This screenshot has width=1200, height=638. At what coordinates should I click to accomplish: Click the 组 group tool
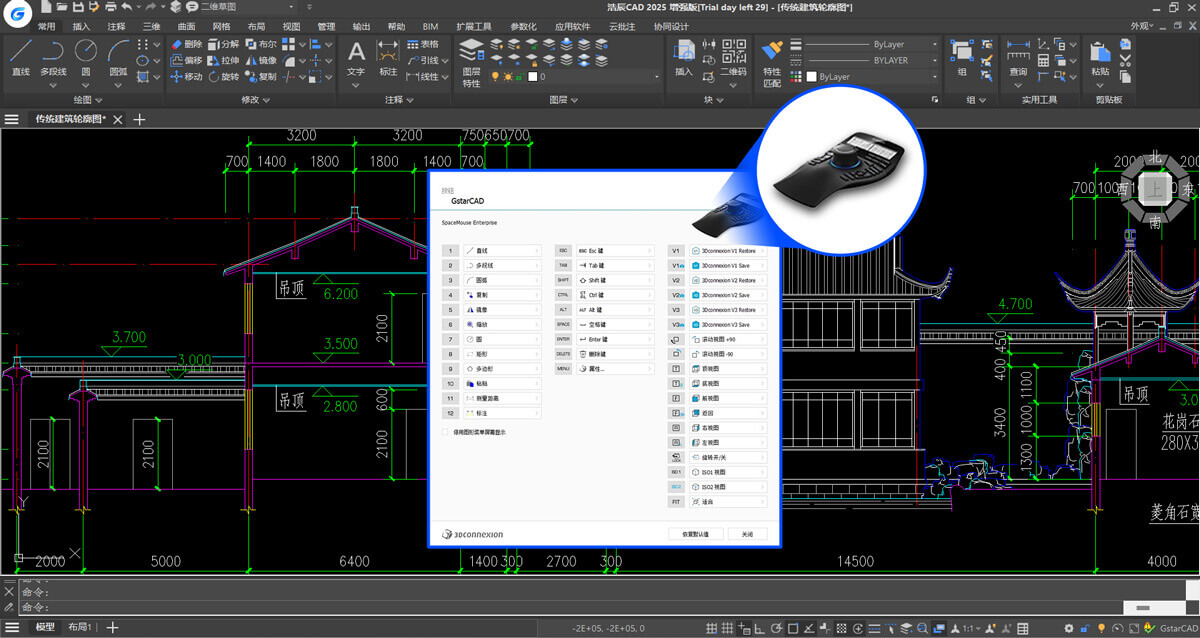pos(961,58)
